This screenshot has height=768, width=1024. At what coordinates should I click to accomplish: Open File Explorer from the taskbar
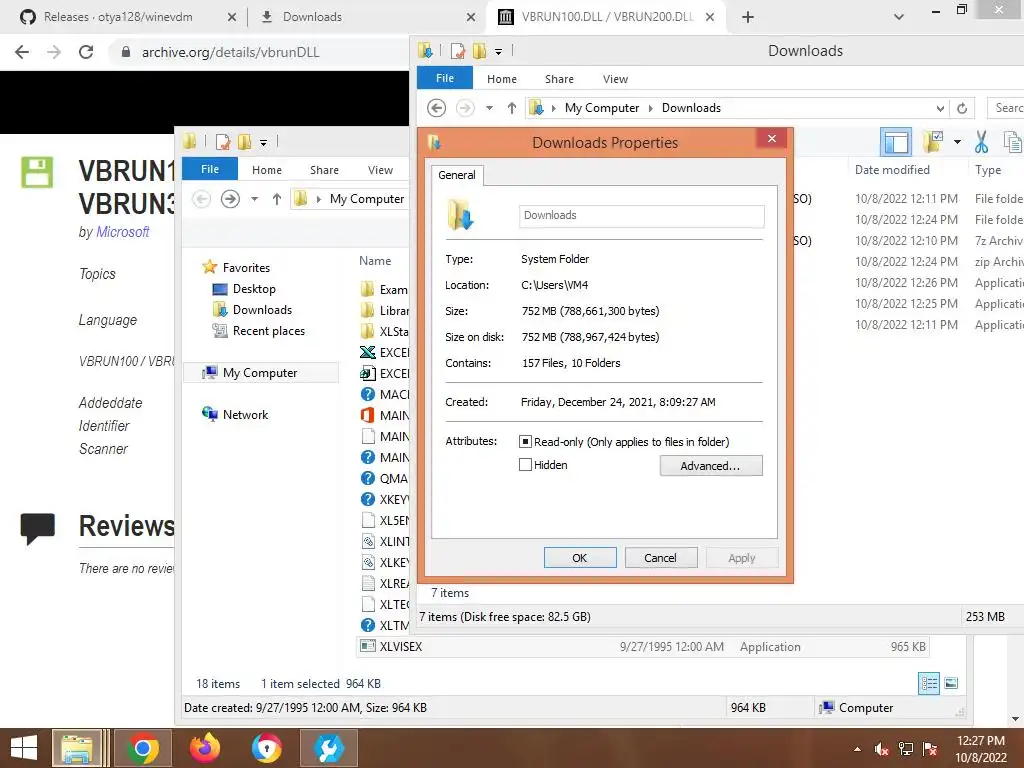[77, 748]
